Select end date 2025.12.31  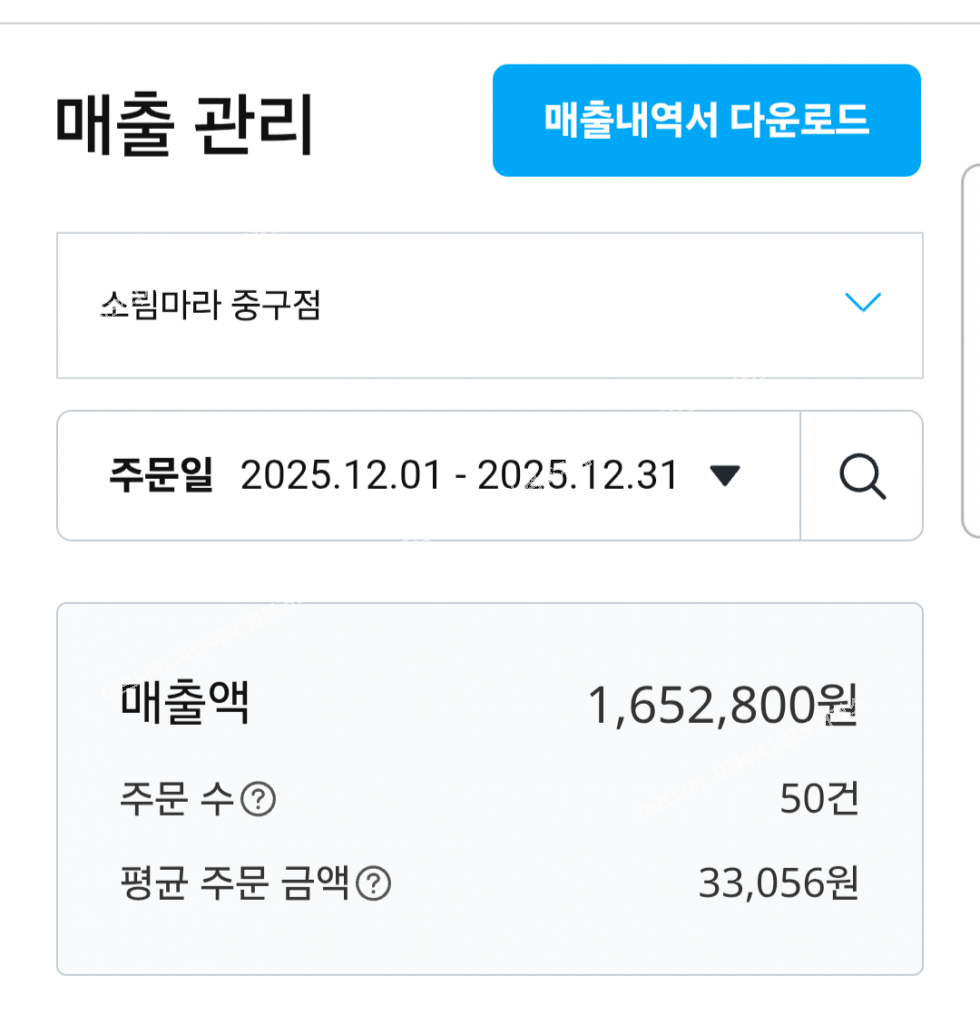(x=578, y=475)
